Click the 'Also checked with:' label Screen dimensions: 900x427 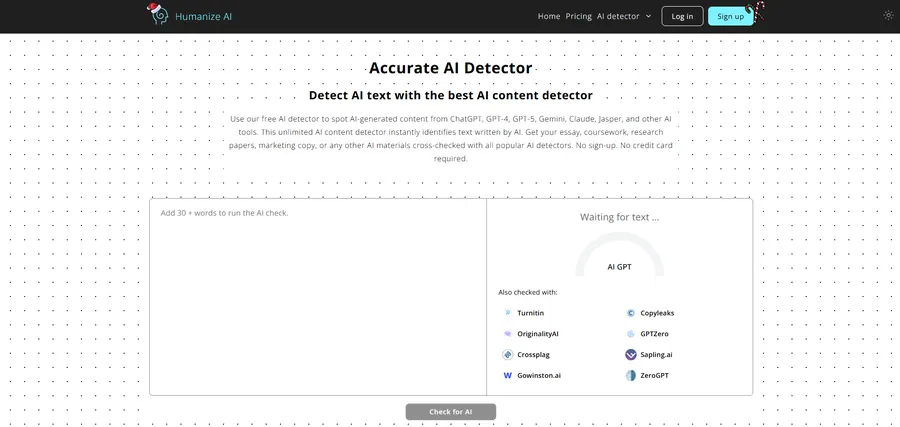click(x=527, y=293)
